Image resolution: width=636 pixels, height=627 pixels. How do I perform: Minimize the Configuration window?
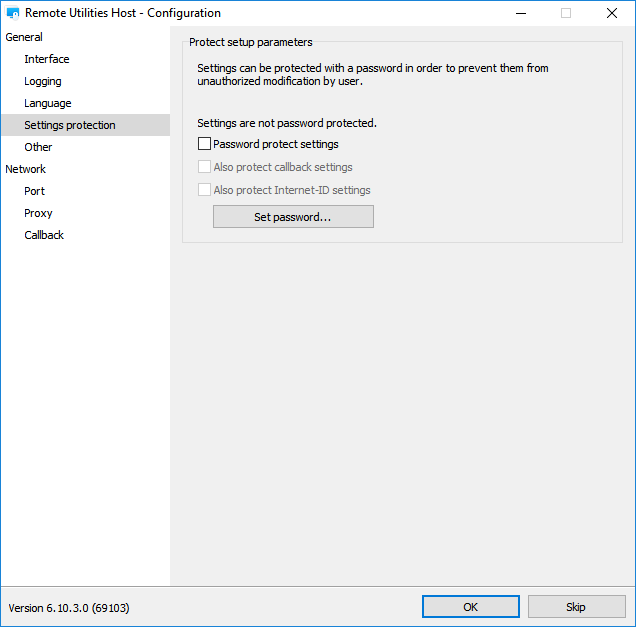[521, 13]
